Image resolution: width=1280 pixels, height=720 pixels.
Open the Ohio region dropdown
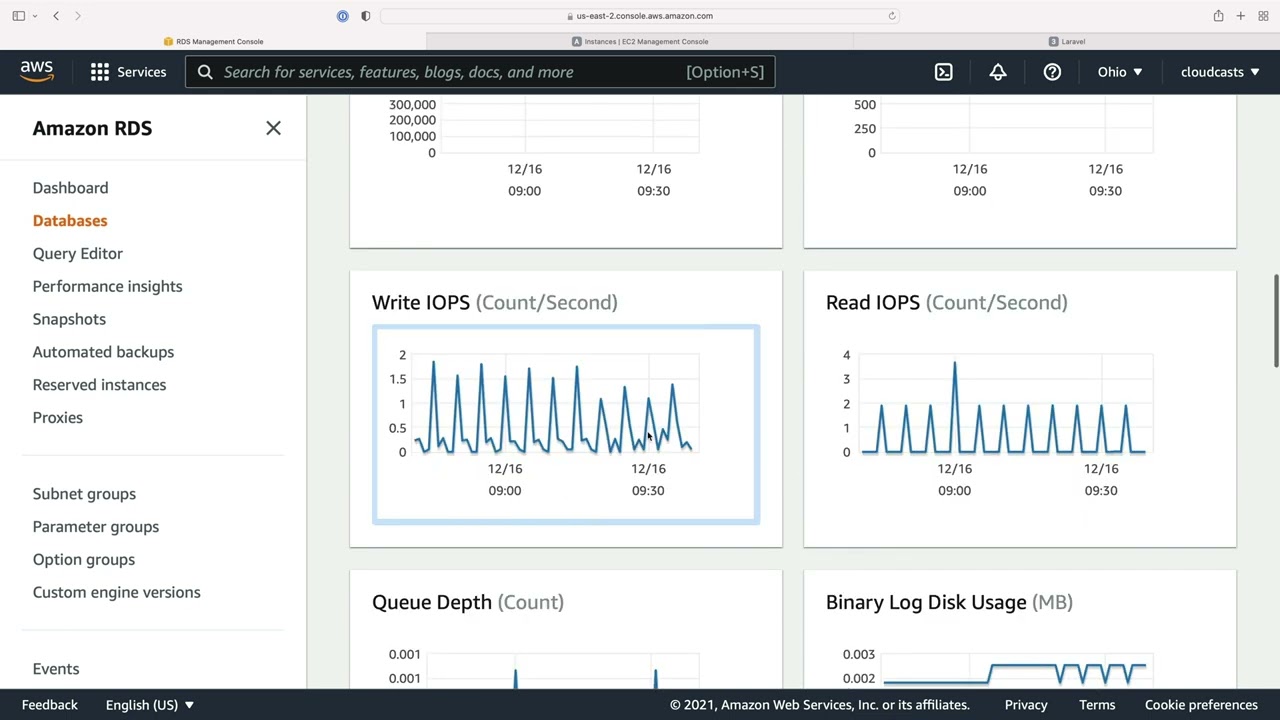tap(1120, 72)
